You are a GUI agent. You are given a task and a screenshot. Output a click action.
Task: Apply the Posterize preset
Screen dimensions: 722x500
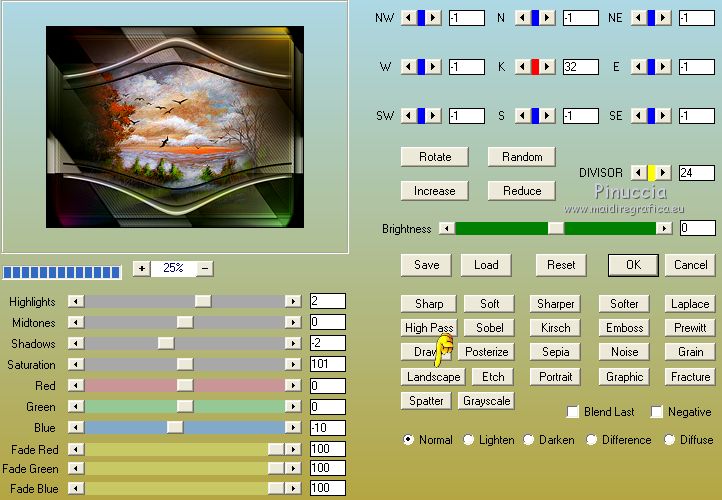[x=486, y=352]
